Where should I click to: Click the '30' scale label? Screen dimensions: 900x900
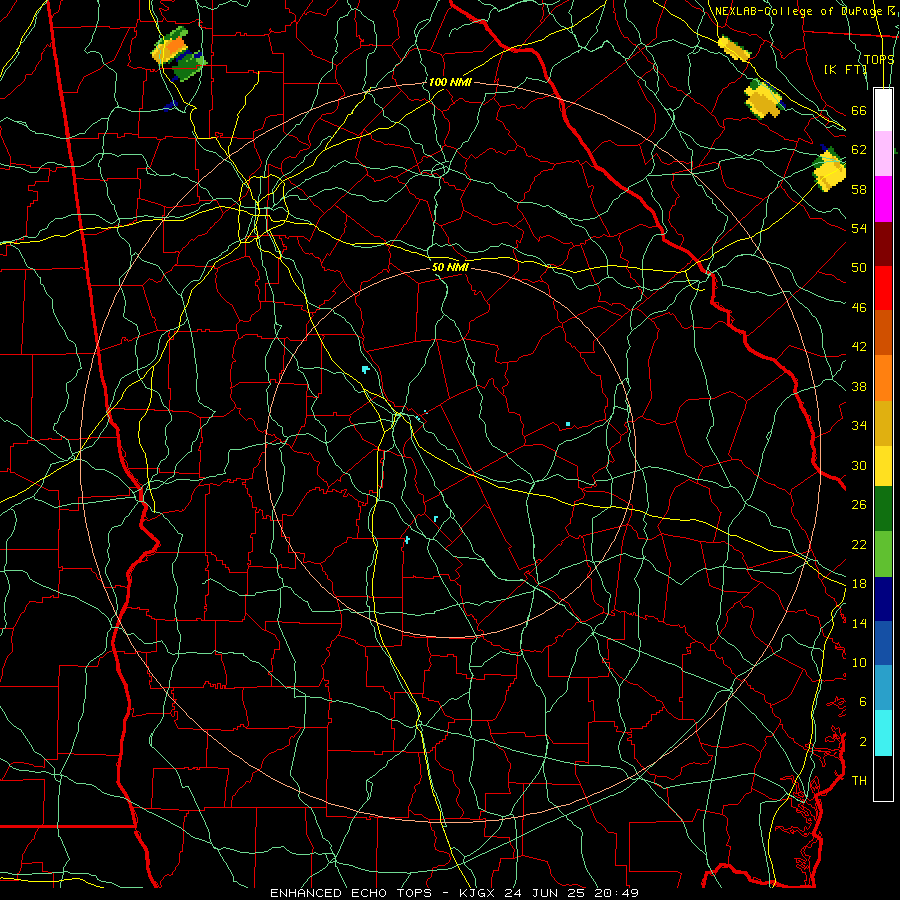pos(859,465)
